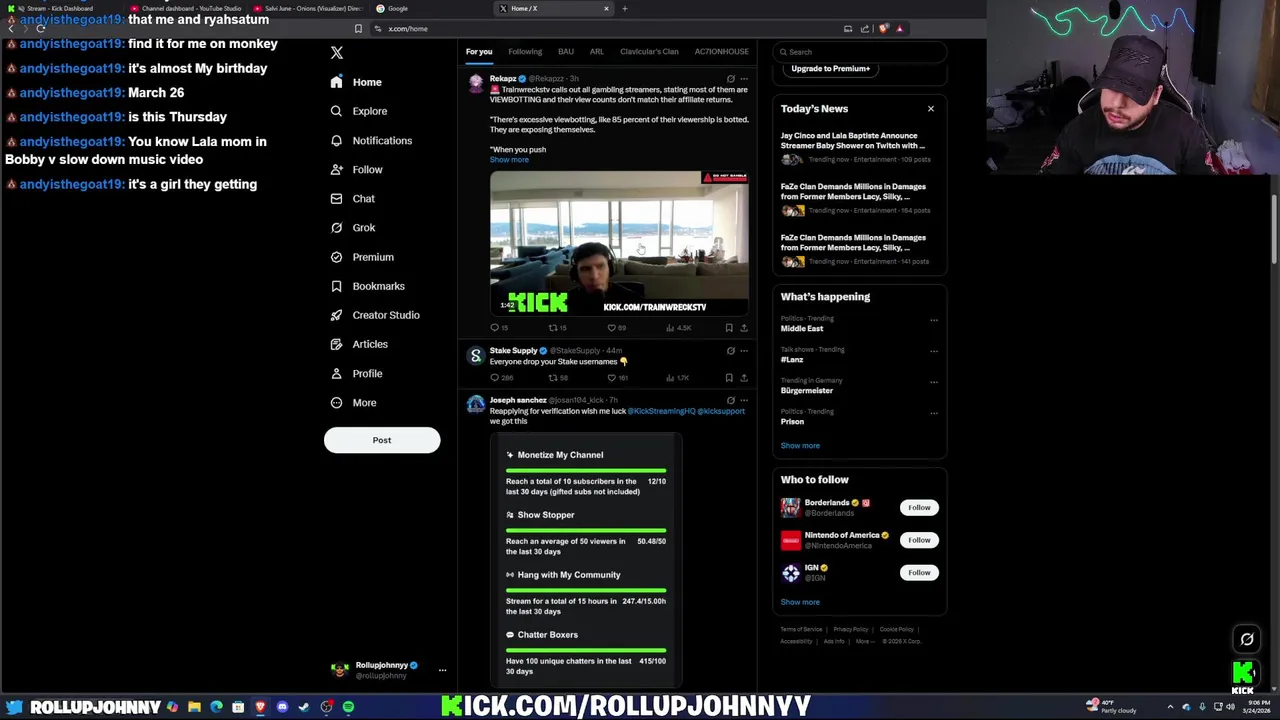Screen dimensions: 1280x720
Task: Show more trends in What's happening
Action: (x=800, y=446)
